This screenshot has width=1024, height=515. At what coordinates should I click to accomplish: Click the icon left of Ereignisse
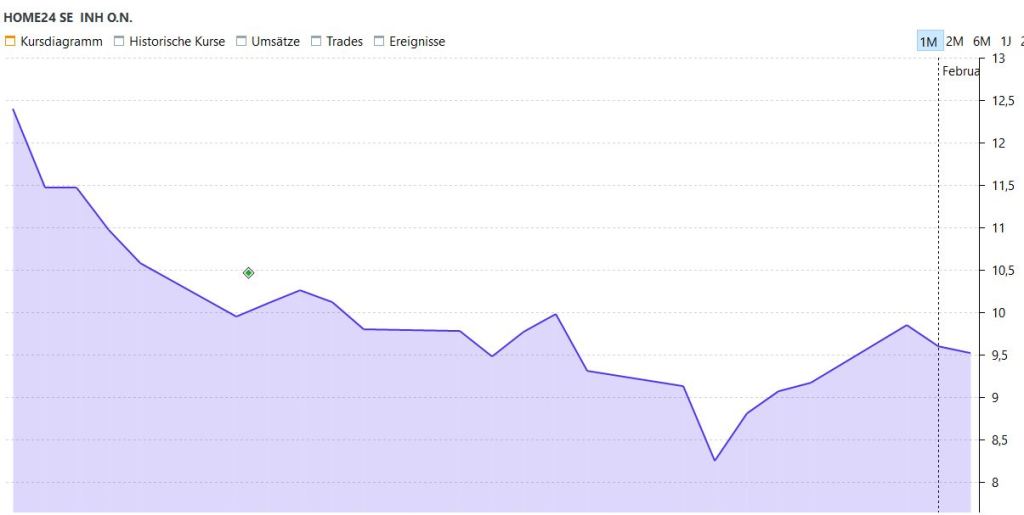click(379, 41)
